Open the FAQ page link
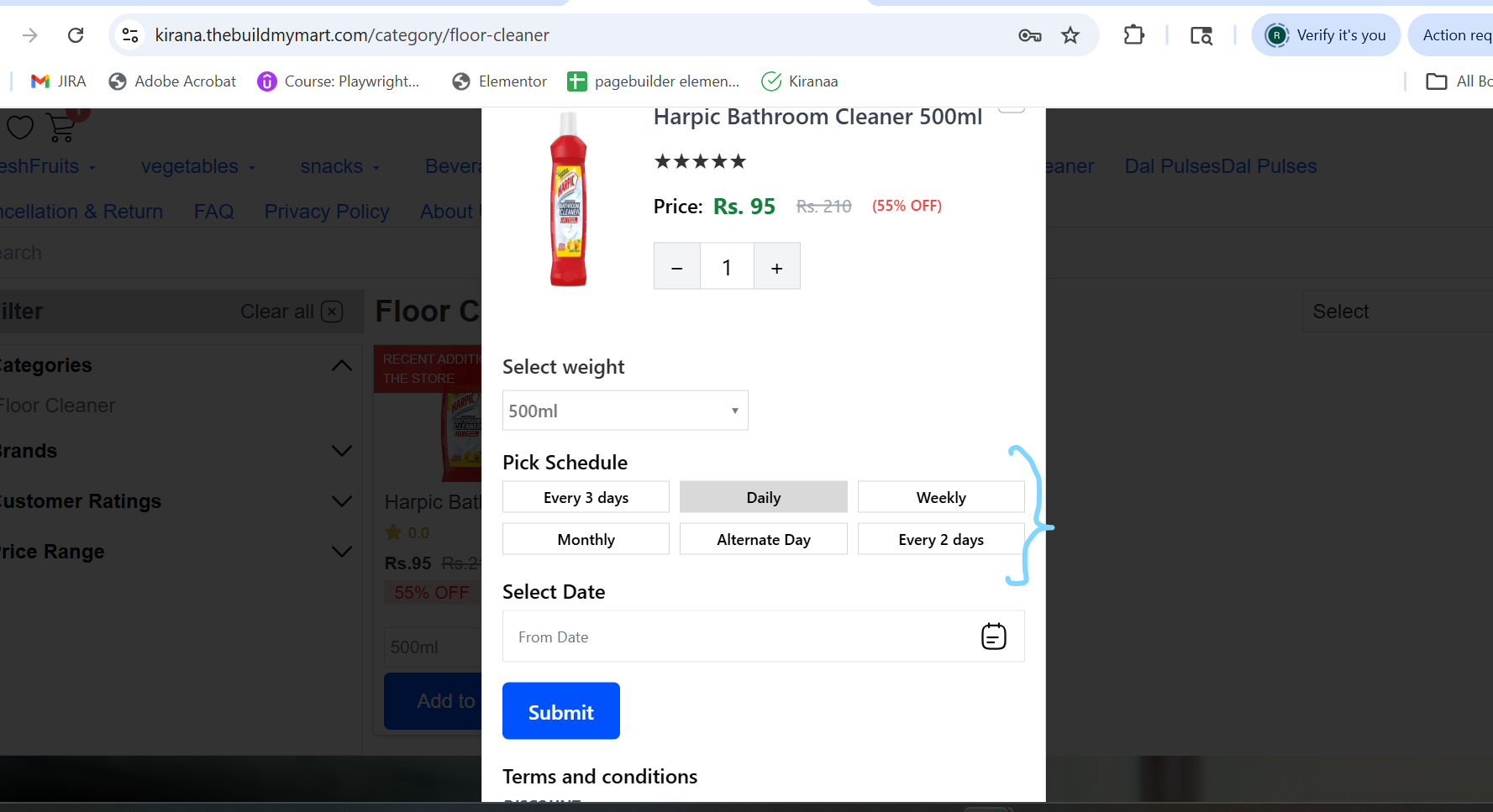 coord(214,212)
